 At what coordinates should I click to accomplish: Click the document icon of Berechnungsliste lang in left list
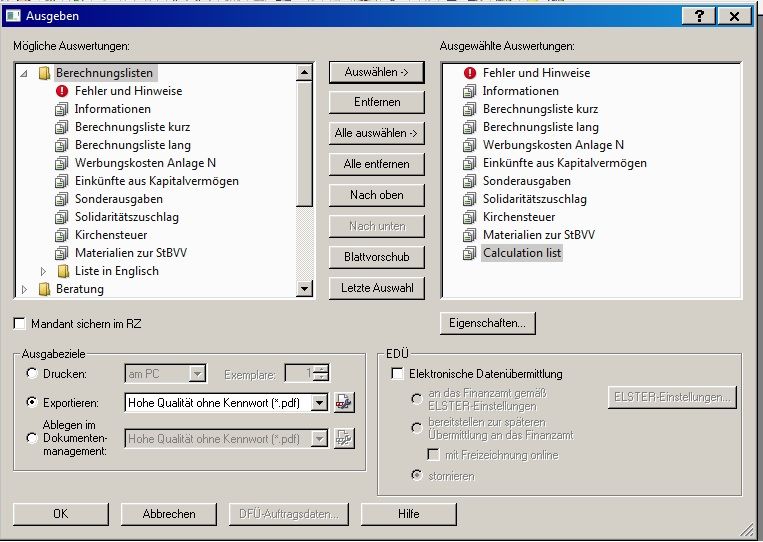pyautogui.click(x=61, y=145)
